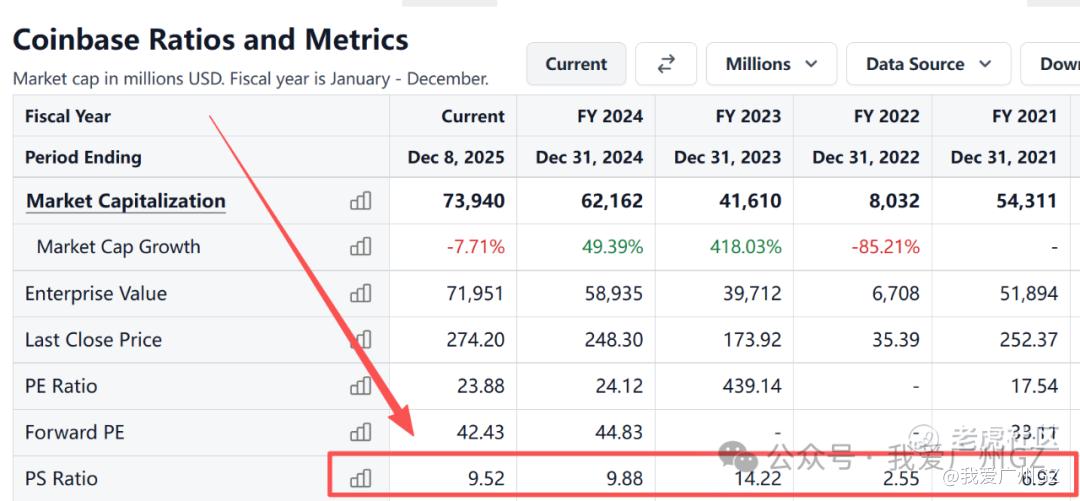This screenshot has width=1080, height=501.
Task: Select the FY 2024 column header
Action: pyautogui.click(x=610, y=116)
